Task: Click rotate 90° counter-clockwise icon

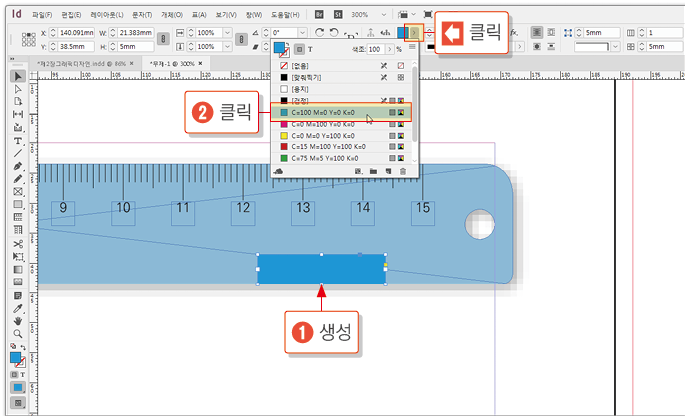Action: point(334,33)
